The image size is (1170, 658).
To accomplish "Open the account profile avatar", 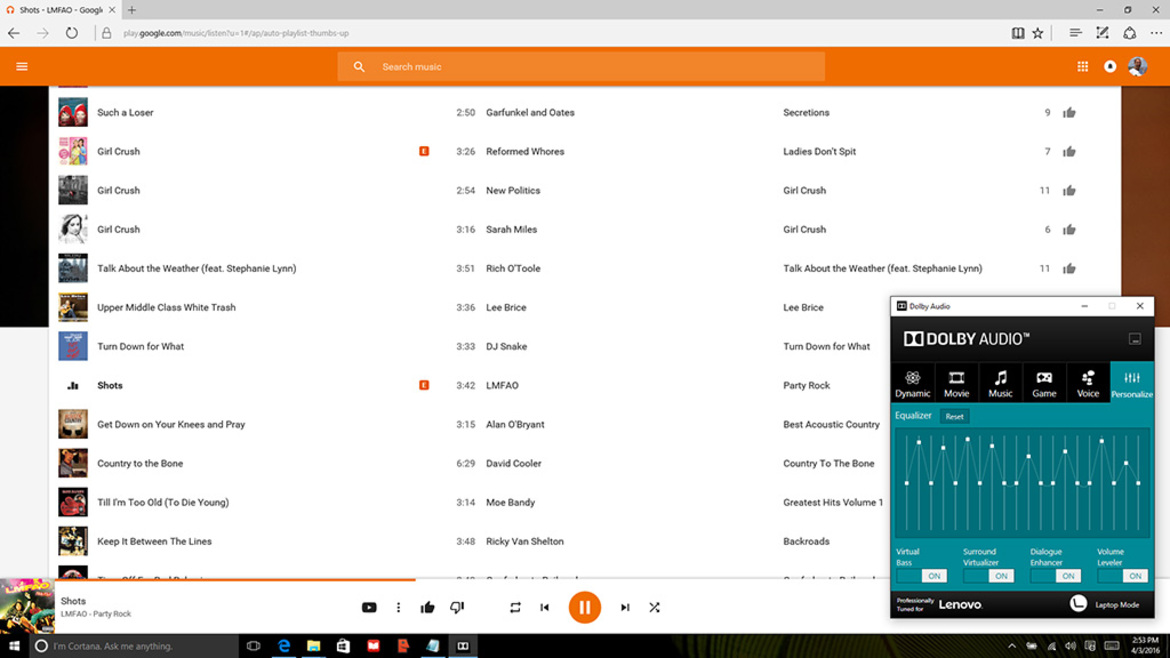I will (1137, 66).
